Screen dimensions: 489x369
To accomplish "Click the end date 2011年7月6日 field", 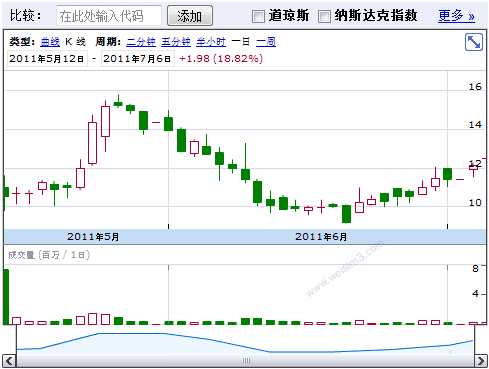I will coord(138,59).
